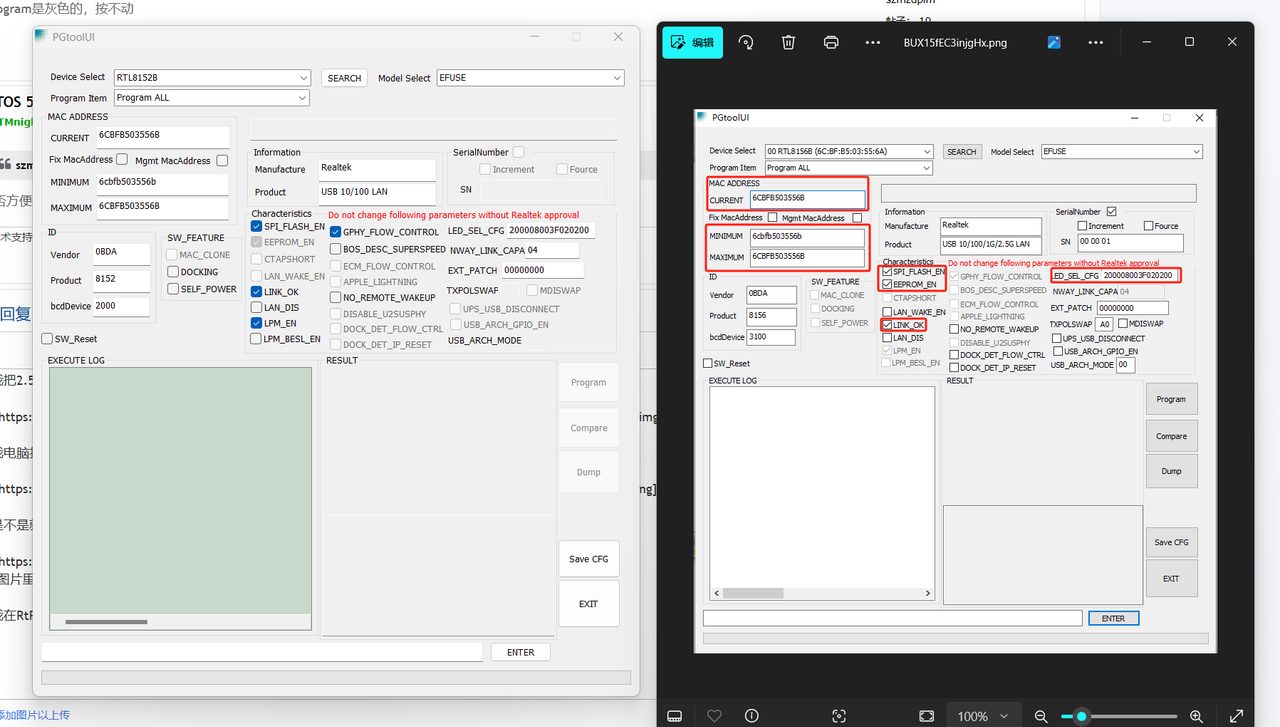
Task: Tick the SW_Reset checkbox in left window
Action: click(47, 339)
